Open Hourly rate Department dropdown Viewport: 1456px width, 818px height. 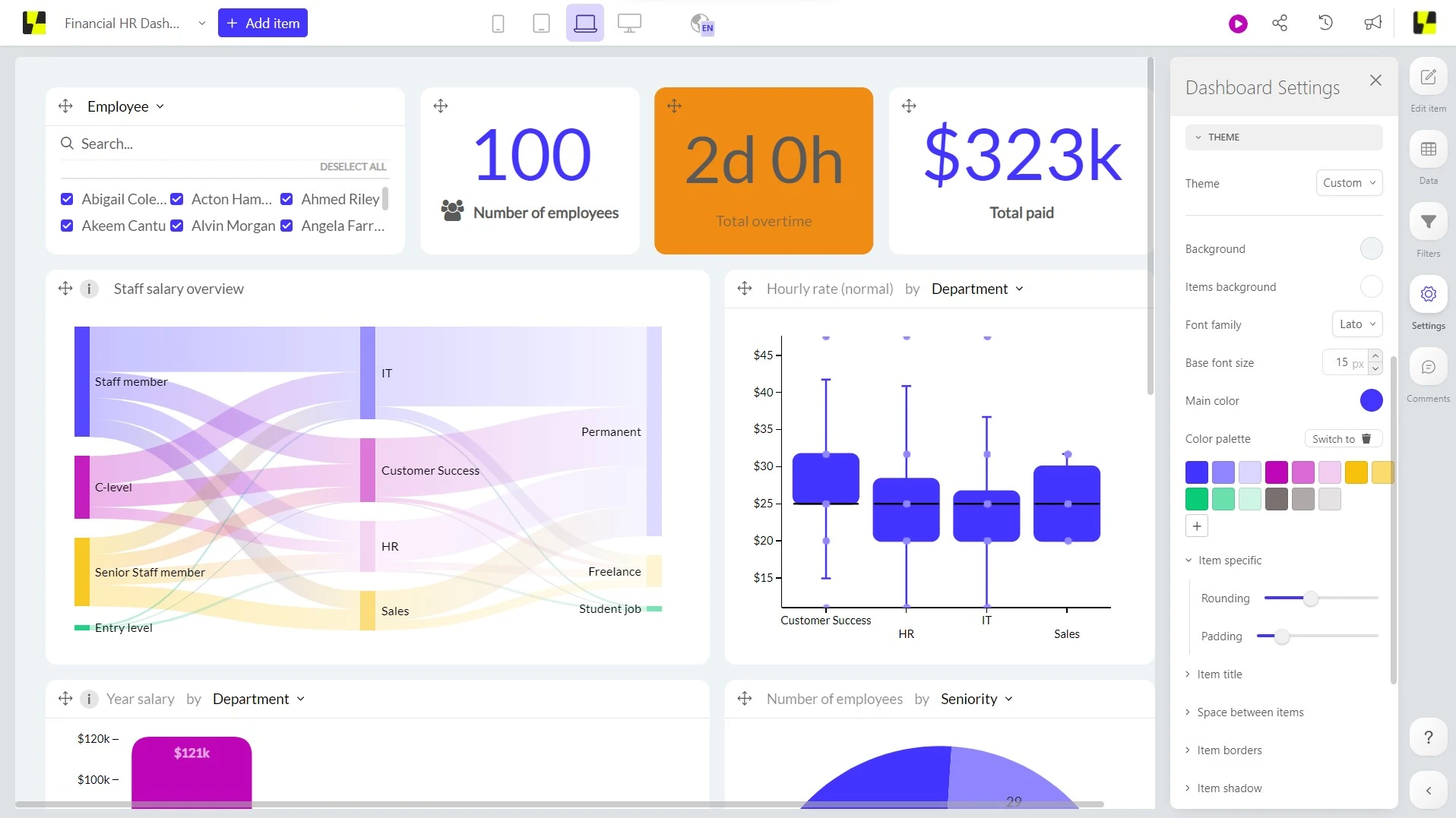(977, 289)
